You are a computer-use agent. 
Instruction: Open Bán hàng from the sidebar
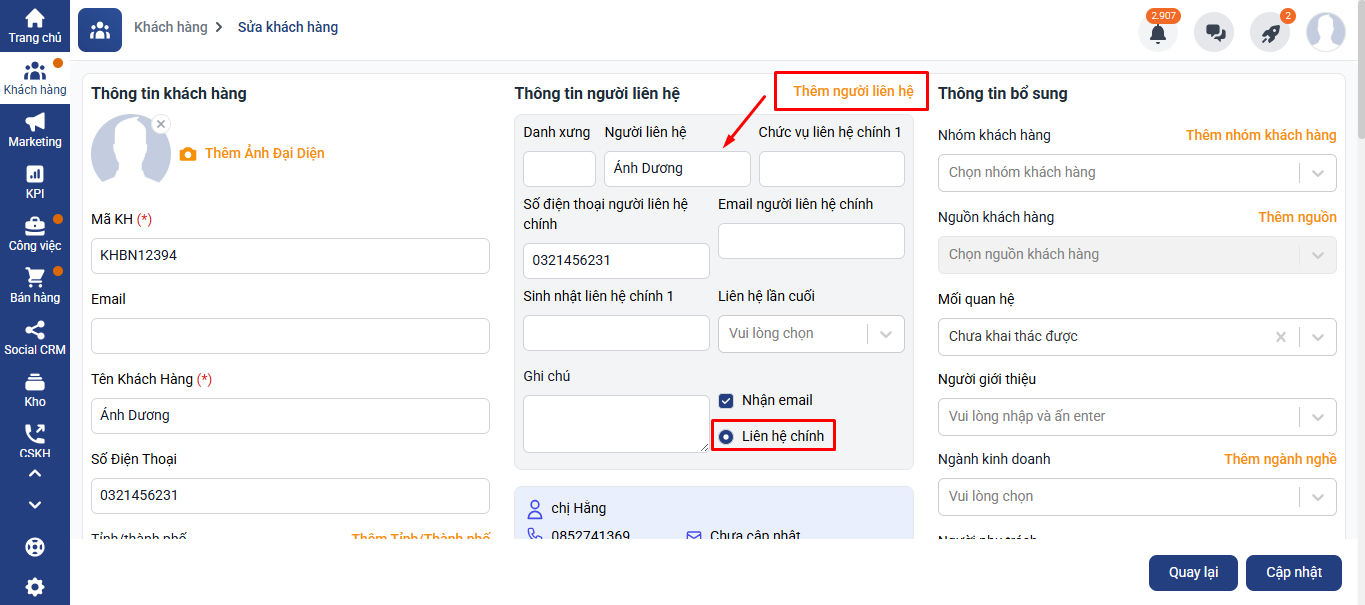(35, 286)
